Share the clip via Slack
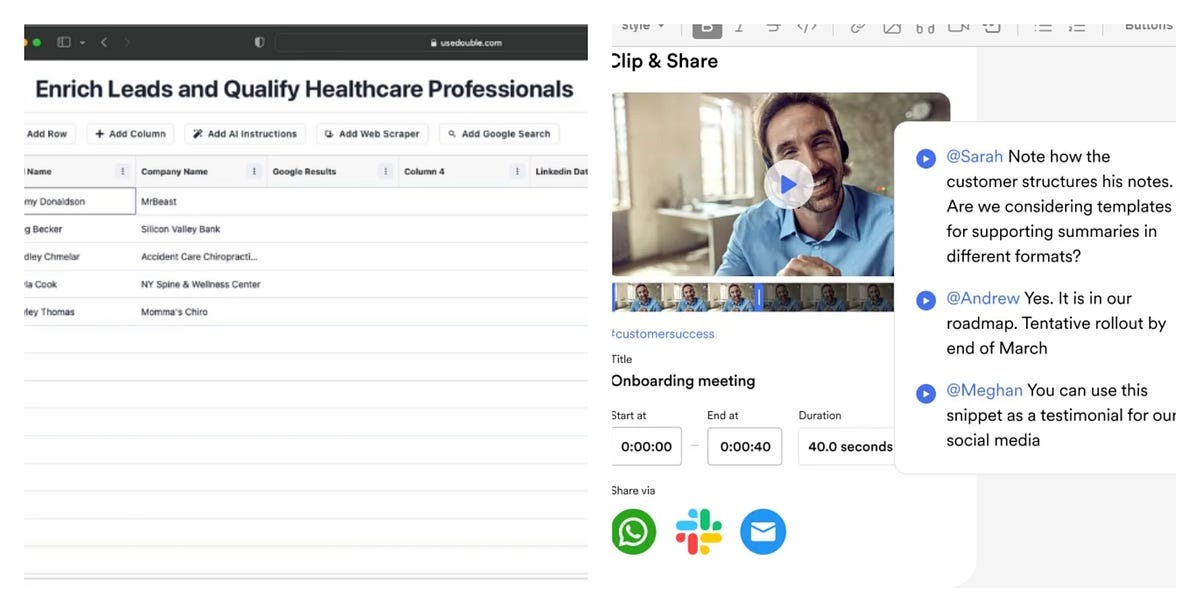The image size is (1200, 600). click(698, 531)
